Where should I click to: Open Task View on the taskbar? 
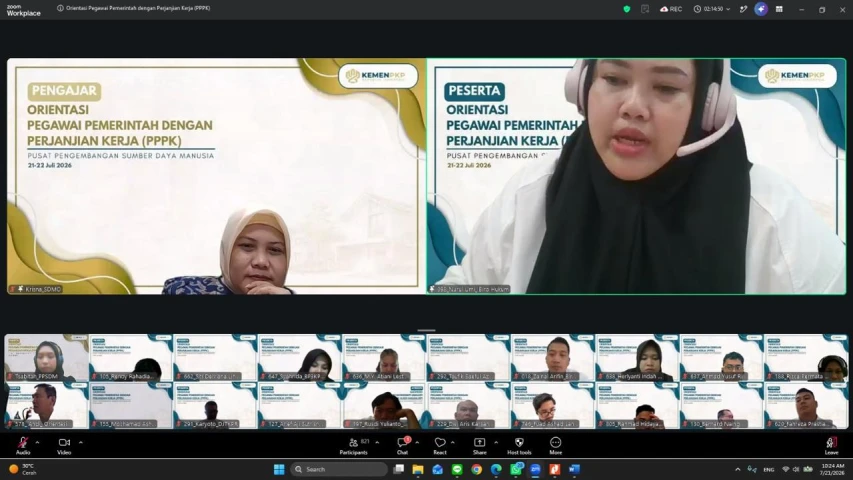(x=399, y=469)
